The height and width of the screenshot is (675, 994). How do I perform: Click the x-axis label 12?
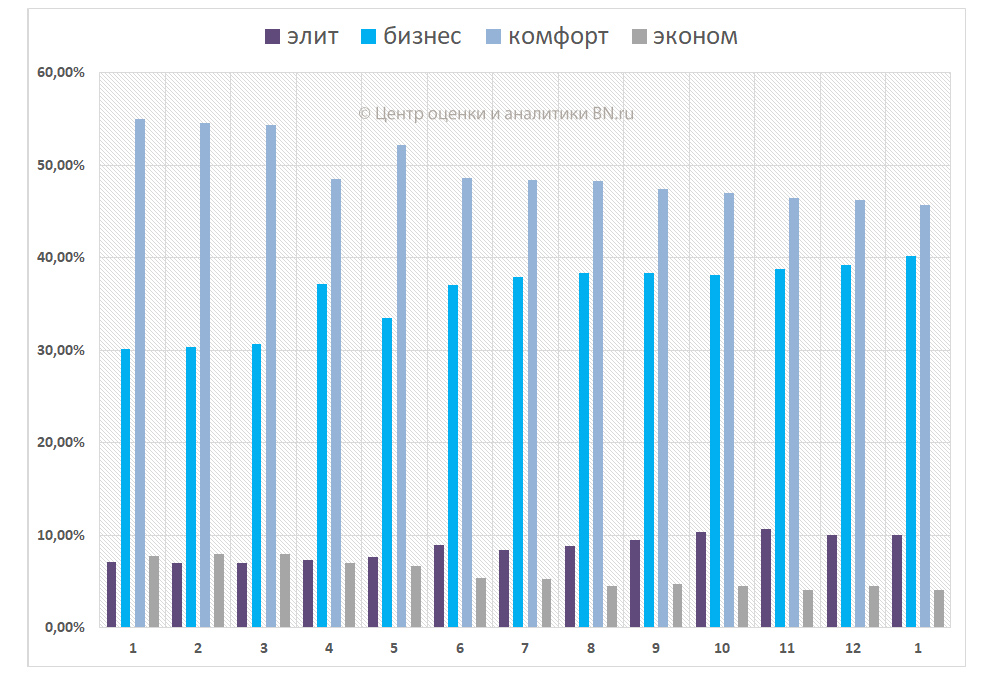click(x=852, y=649)
